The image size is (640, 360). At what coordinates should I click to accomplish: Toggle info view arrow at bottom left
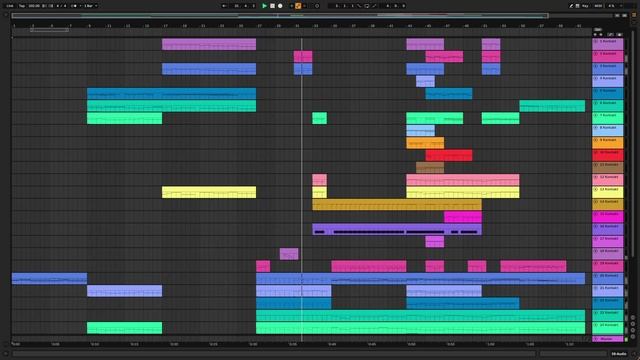(x=6, y=354)
